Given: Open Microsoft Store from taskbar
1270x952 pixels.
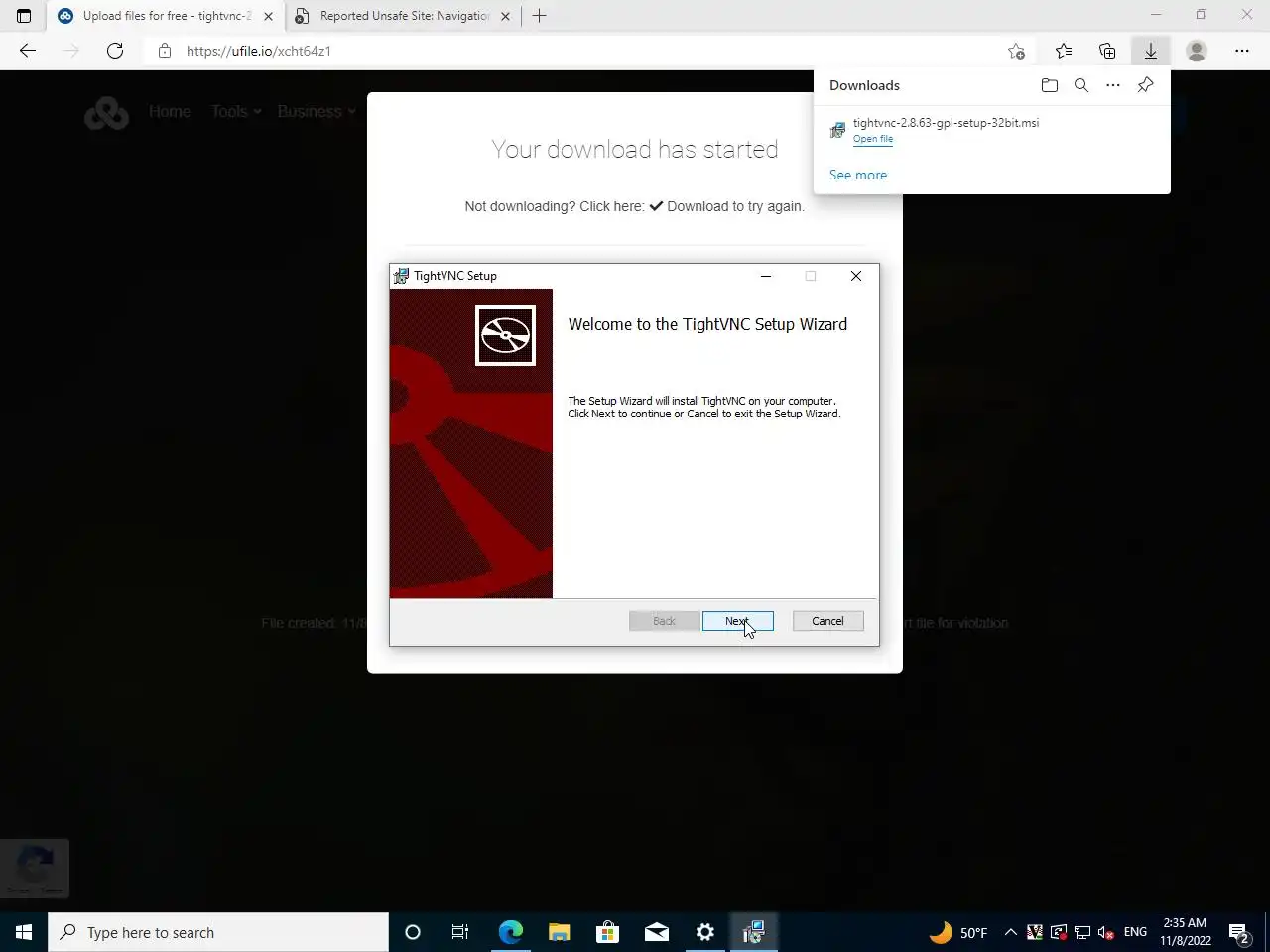Looking at the screenshot, I should coord(607,932).
